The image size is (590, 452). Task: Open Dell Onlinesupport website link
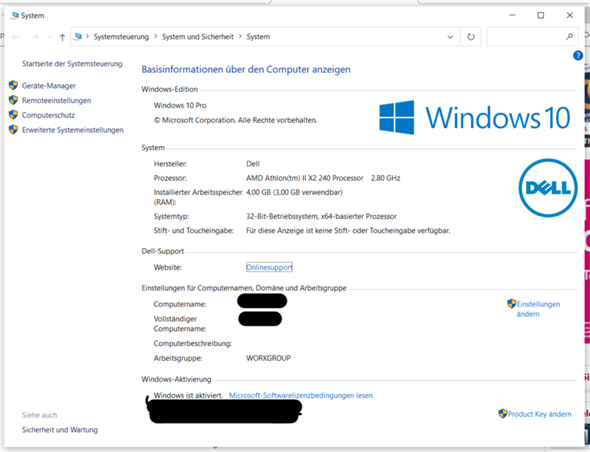pos(269,267)
